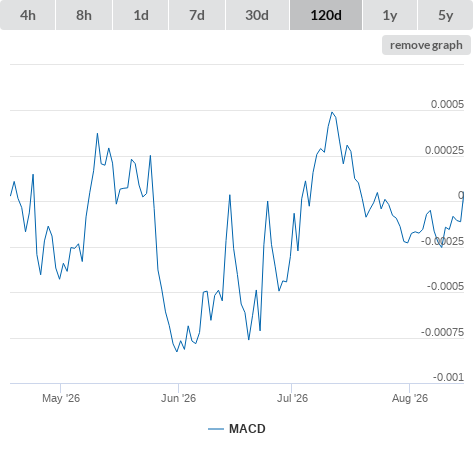Open the 7d time range

[x=197, y=15]
